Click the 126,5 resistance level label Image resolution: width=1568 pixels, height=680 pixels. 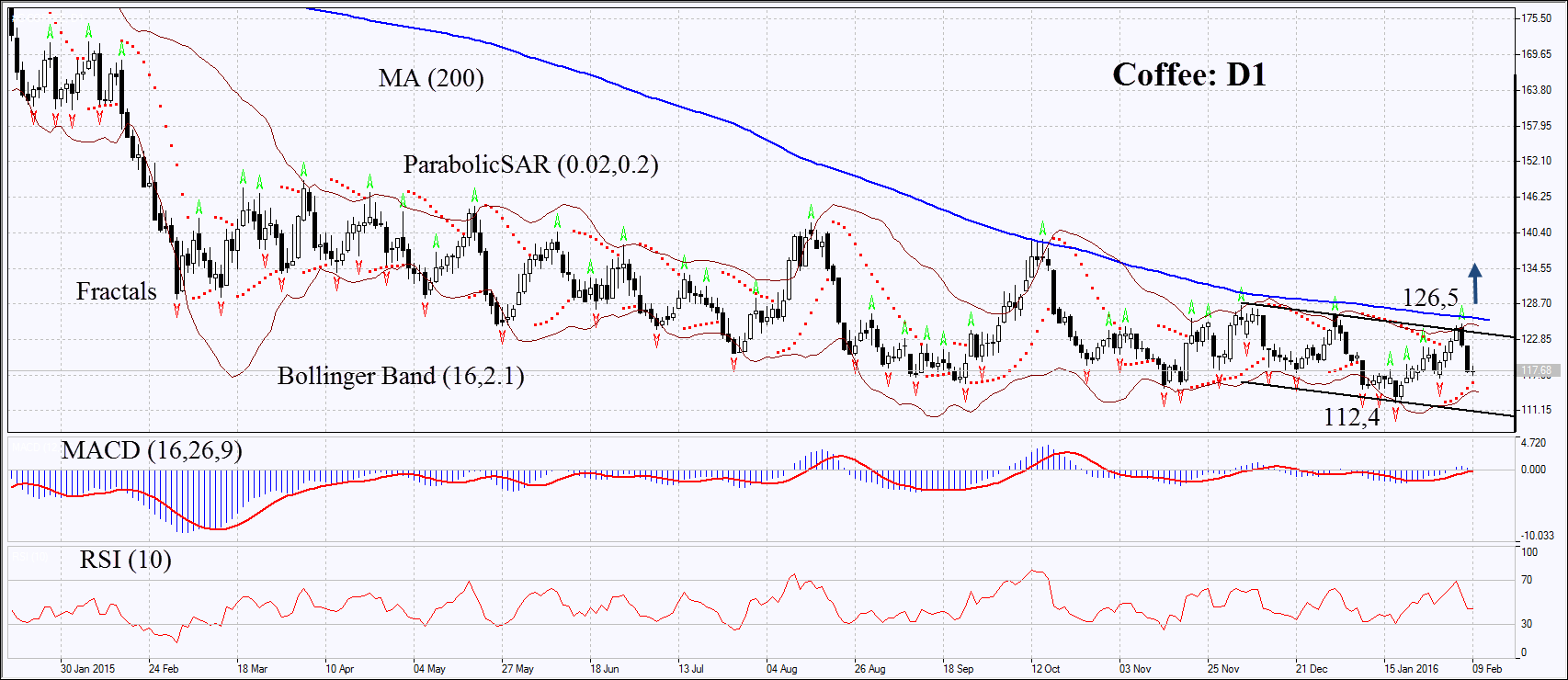tap(1430, 298)
